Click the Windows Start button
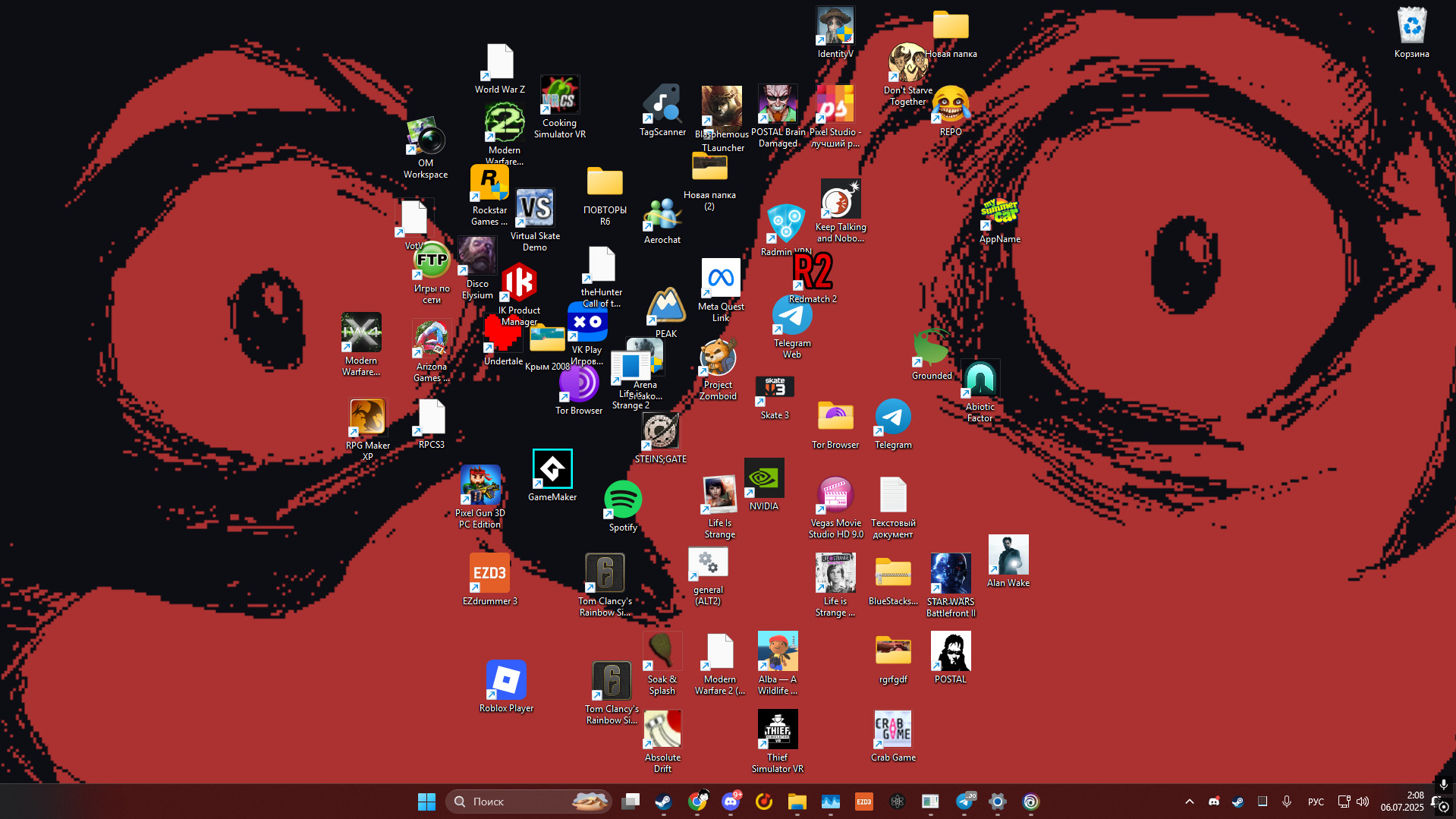1456x819 pixels. click(x=426, y=802)
